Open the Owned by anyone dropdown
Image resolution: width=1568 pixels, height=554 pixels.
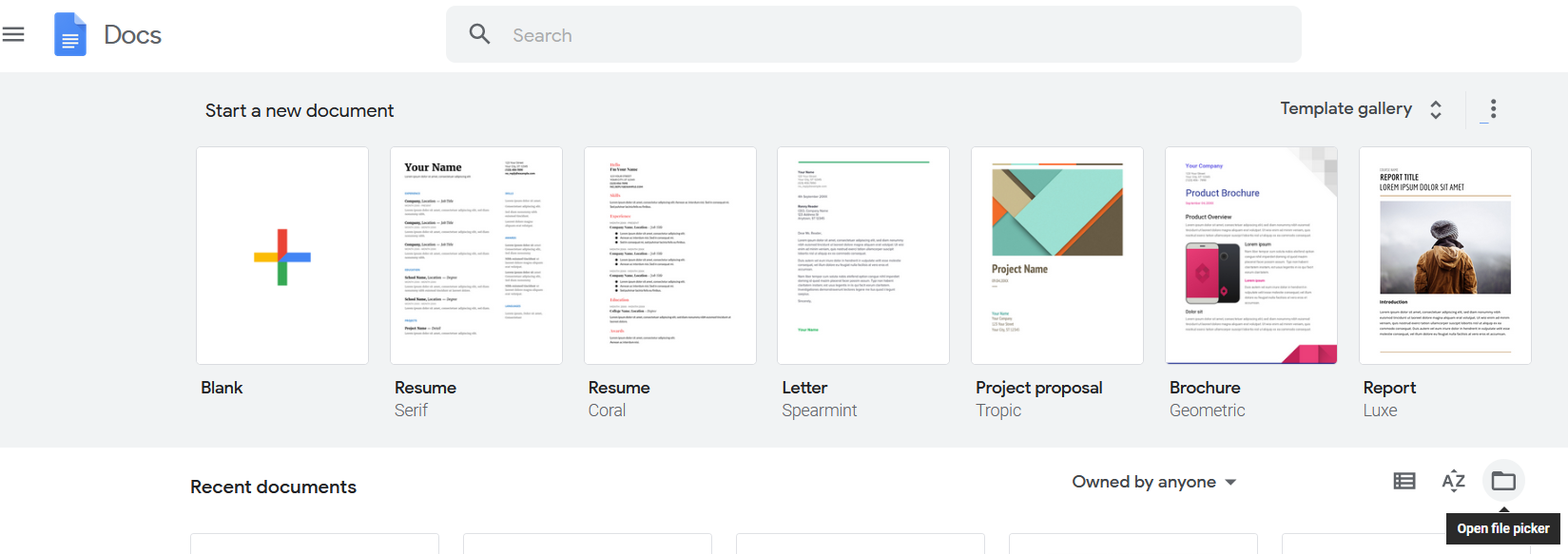point(1153,483)
